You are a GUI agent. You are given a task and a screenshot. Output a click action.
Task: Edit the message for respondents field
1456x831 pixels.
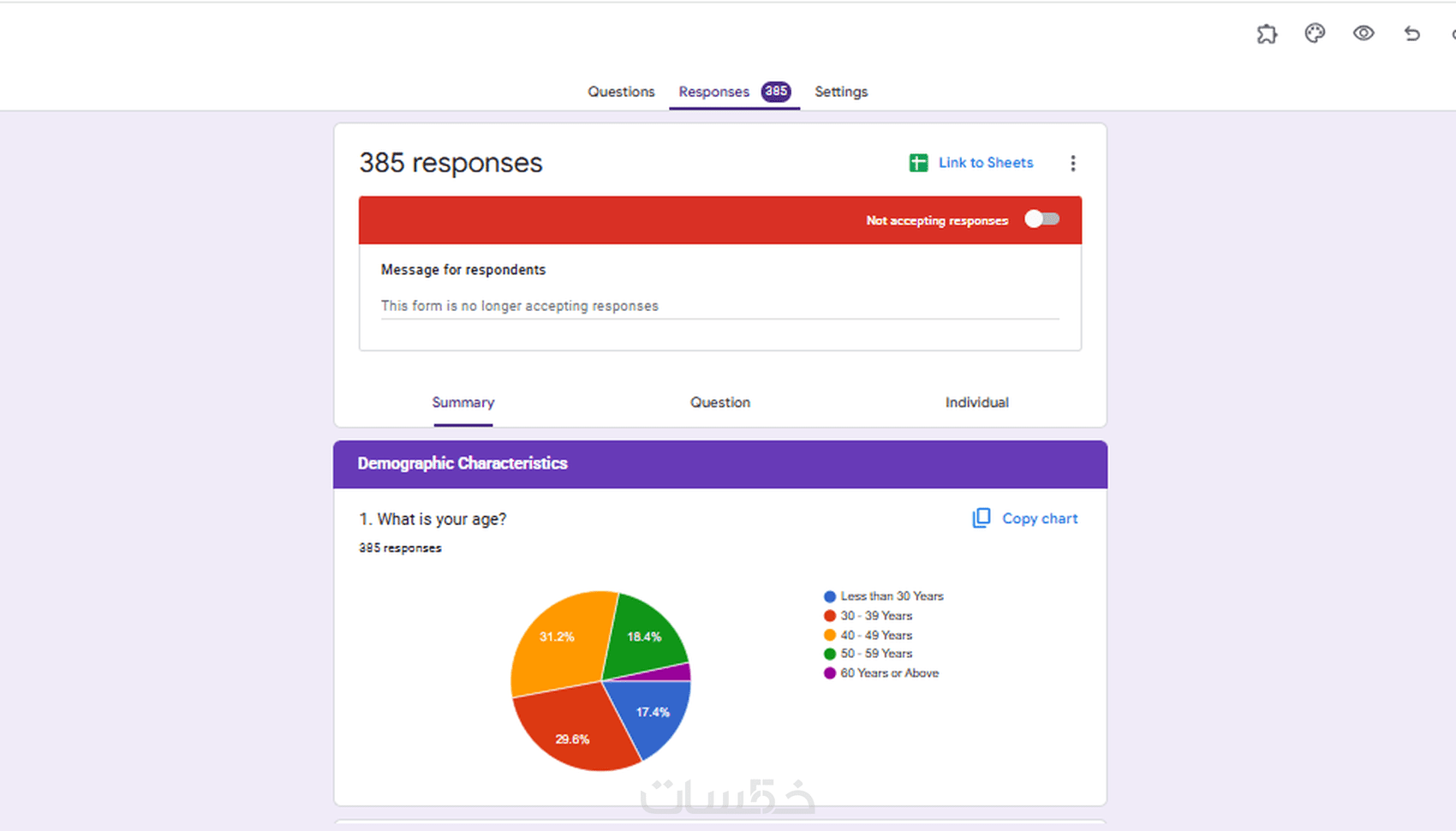tap(720, 306)
